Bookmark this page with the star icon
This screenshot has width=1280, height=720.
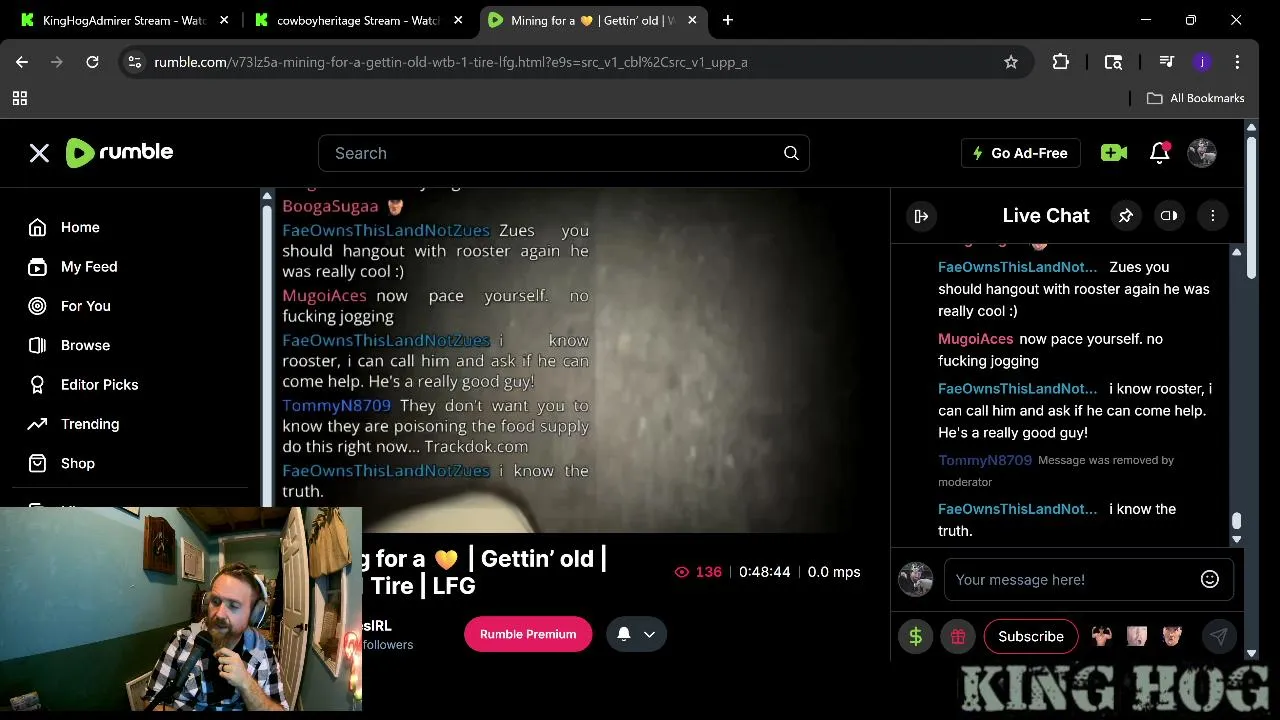coord(1011,62)
